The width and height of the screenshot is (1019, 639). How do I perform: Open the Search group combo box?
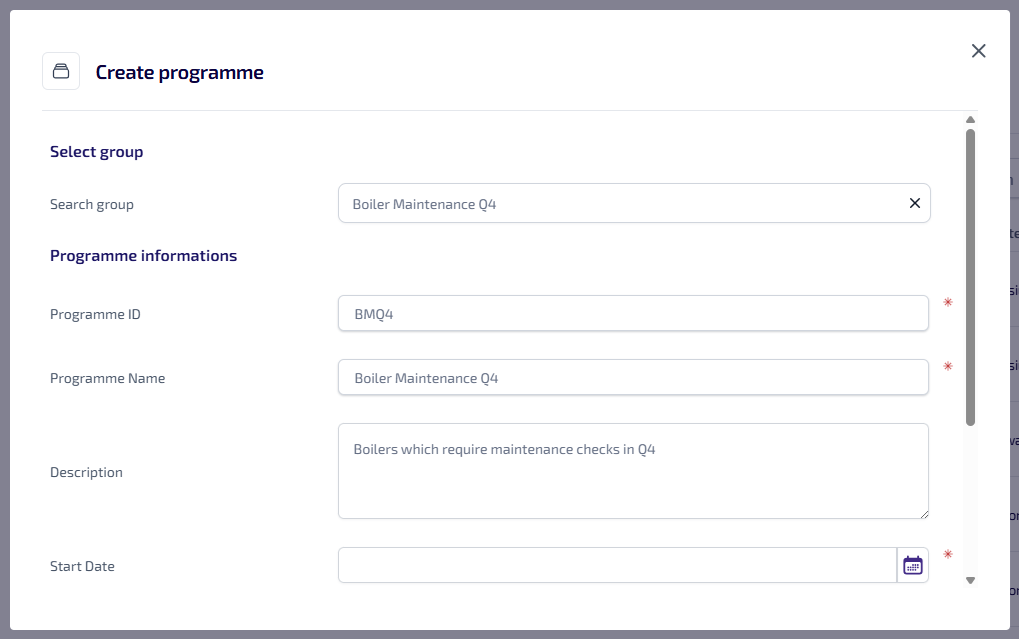[x=620, y=203]
